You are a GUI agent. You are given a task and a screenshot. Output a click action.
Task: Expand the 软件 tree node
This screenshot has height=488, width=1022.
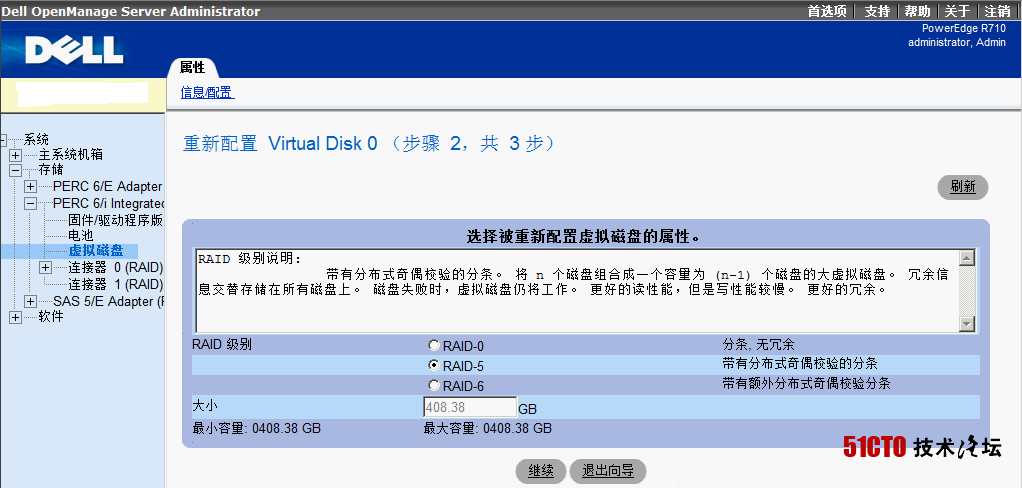pyautogui.click(x=16, y=317)
